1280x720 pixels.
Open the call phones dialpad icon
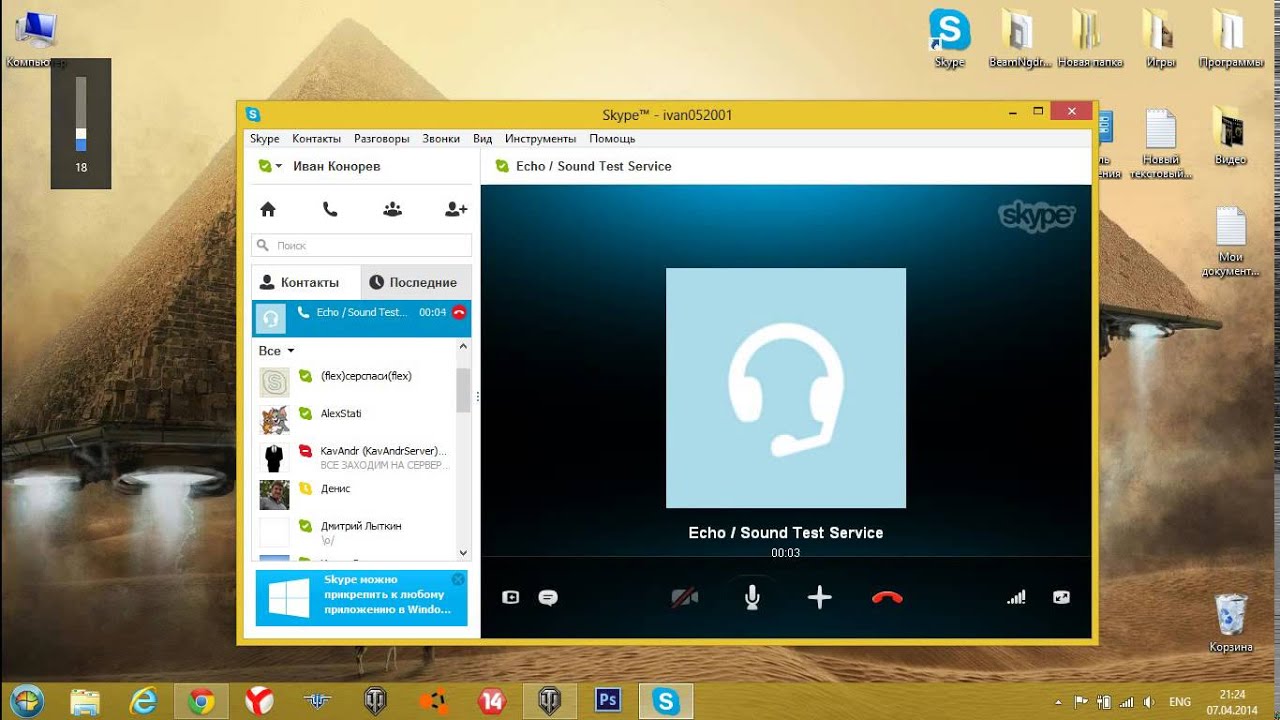tap(330, 209)
